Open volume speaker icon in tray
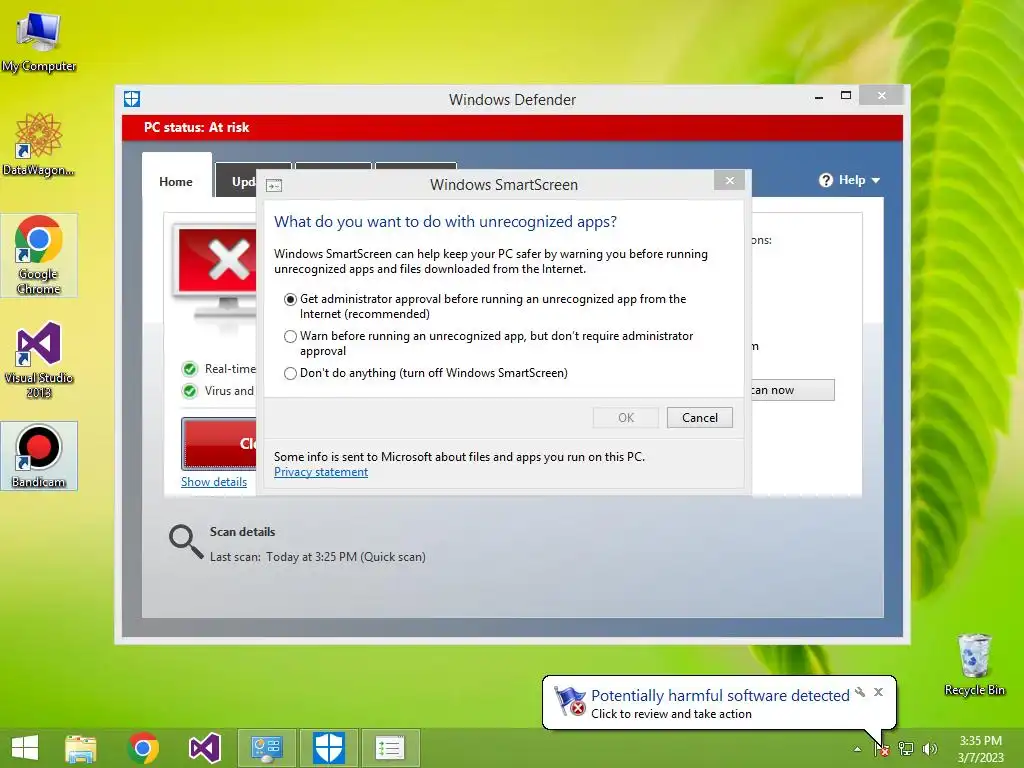 930,749
